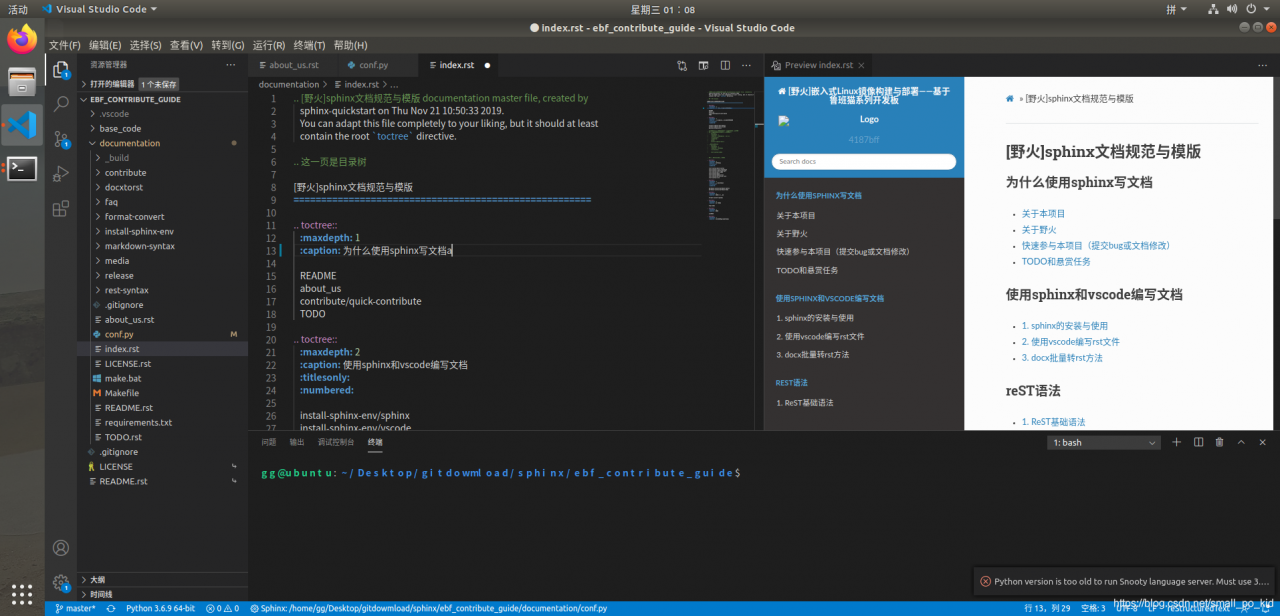Screen dimensions: 1280x616
Task: Open the explorer panel ellipsis menu
Action: coord(231,65)
